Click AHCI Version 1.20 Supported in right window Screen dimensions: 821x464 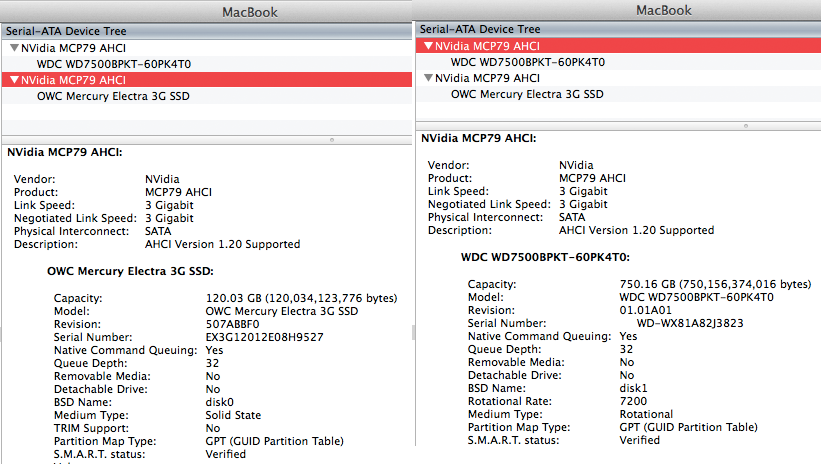pos(636,230)
